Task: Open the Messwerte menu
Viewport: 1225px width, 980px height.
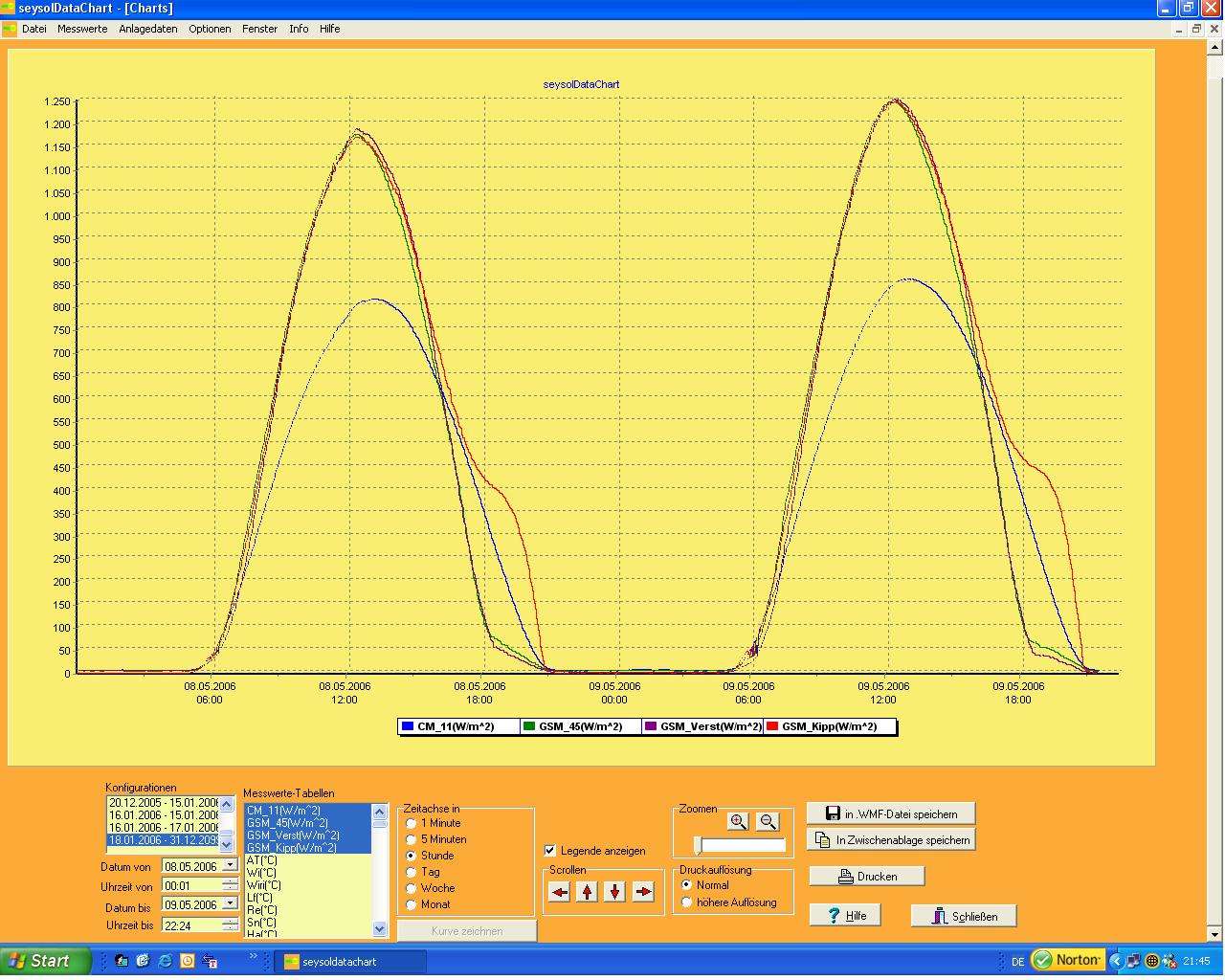Action: 82,29
